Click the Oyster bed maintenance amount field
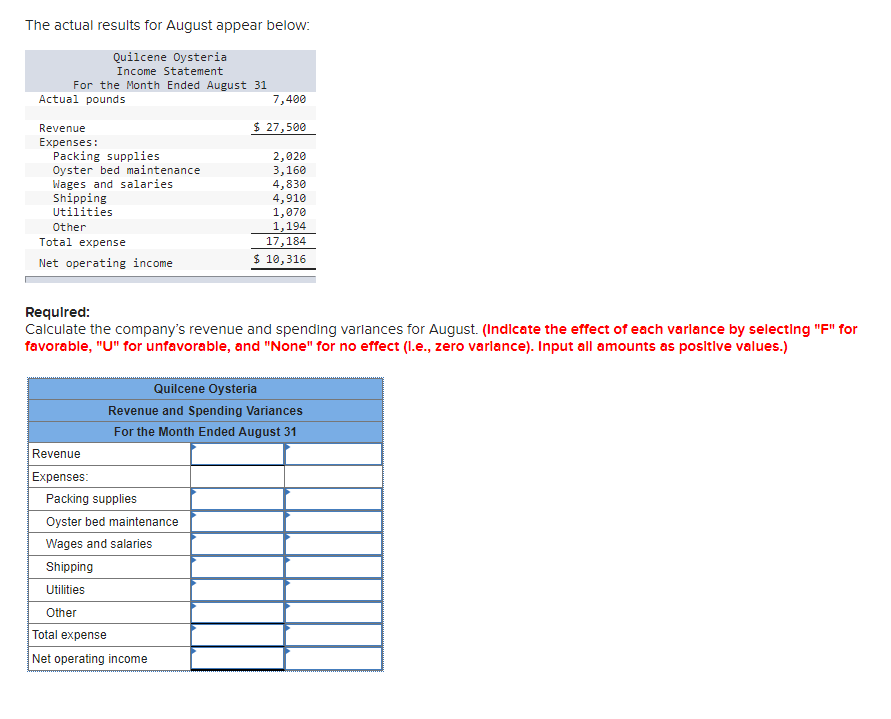This screenshot has width=891, height=719. coord(237,521)
